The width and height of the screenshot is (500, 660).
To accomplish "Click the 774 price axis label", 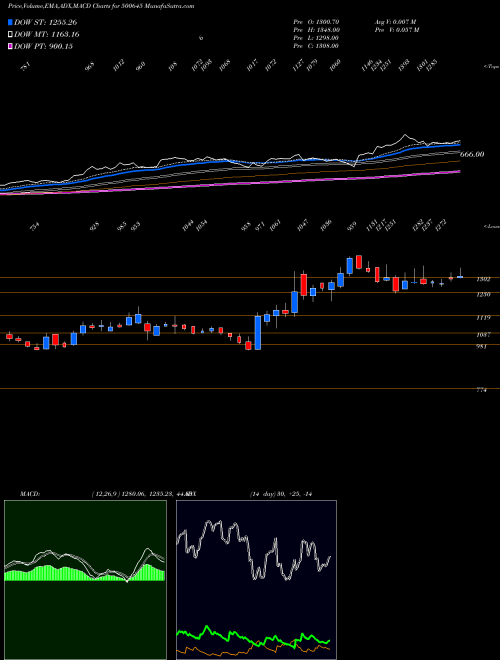I will [x=481, y=390].
